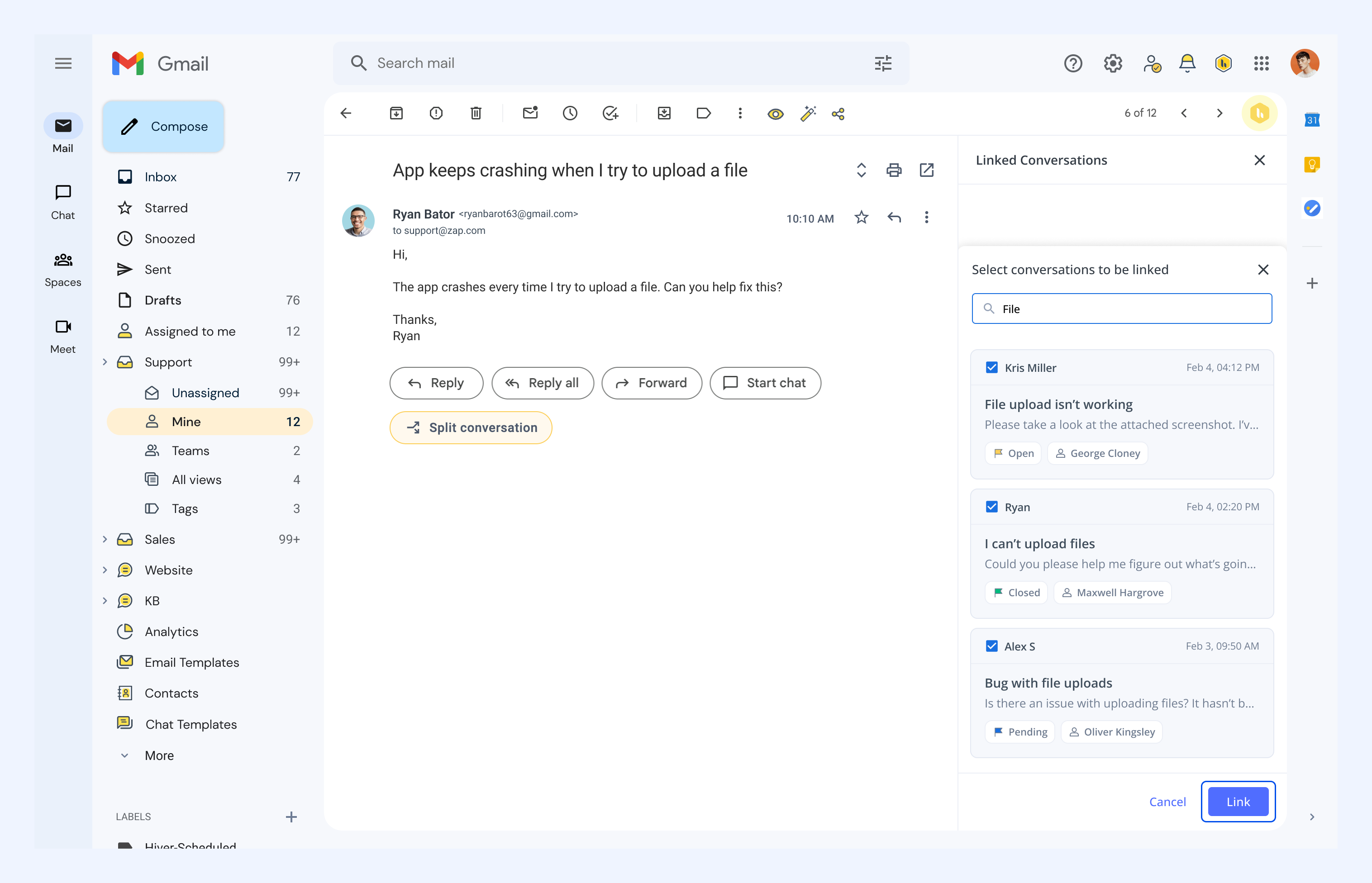Expand the Sales shared mailbox
Screen dimensions: 1372x883
105,539
